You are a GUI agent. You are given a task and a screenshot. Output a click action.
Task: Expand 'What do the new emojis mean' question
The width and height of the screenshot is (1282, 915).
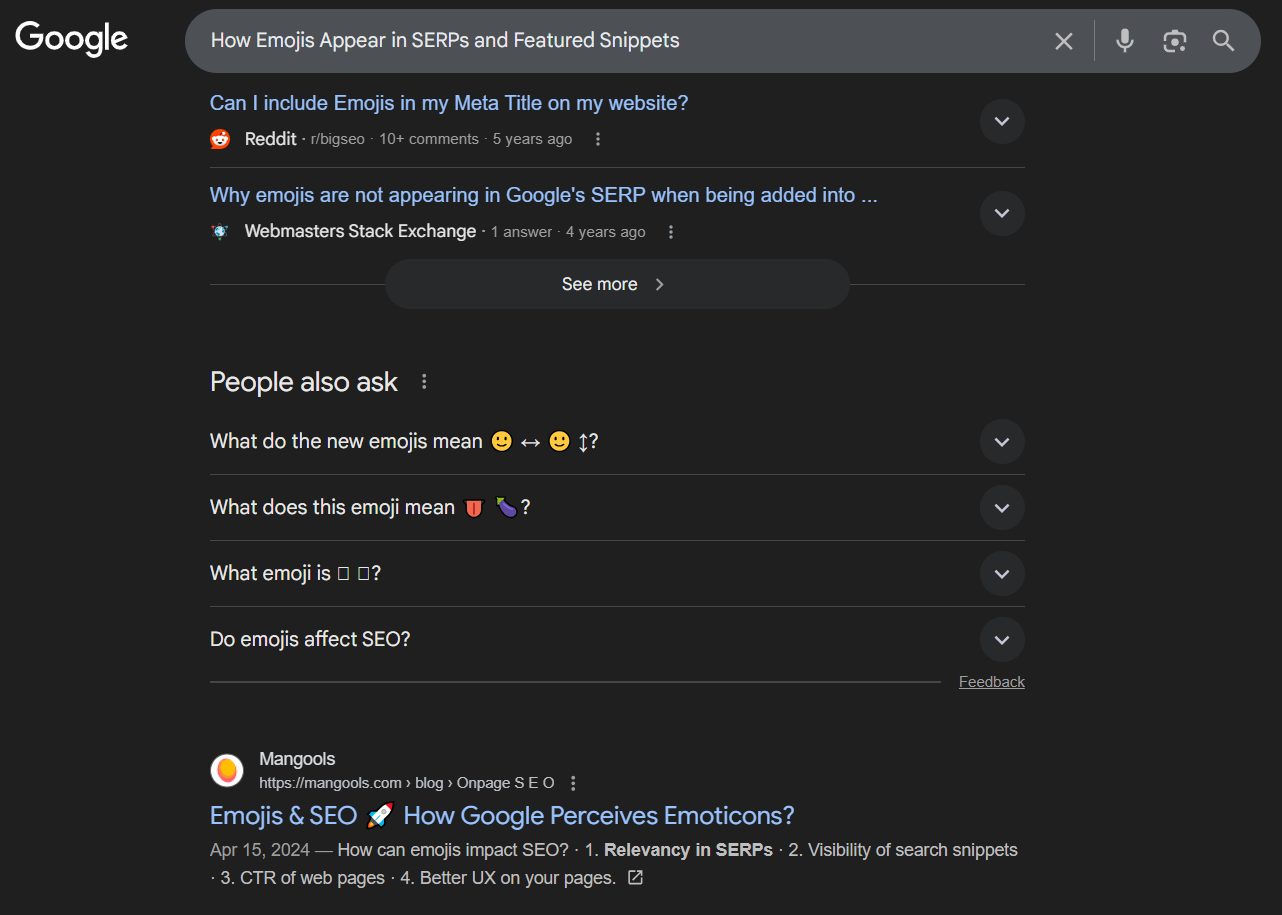click(1002, 442)
